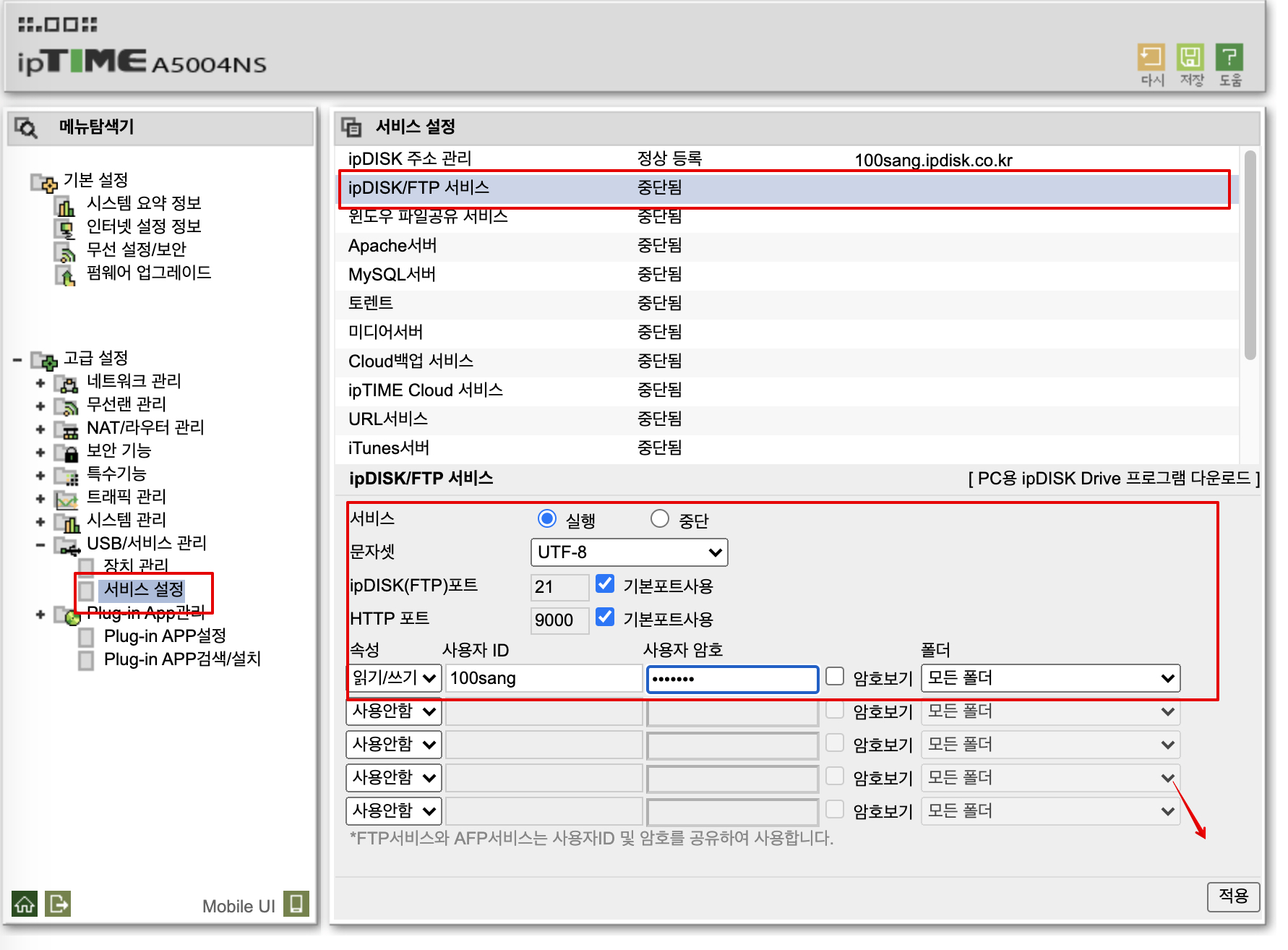Select the MySQL서버 service row

pos(786,275)
